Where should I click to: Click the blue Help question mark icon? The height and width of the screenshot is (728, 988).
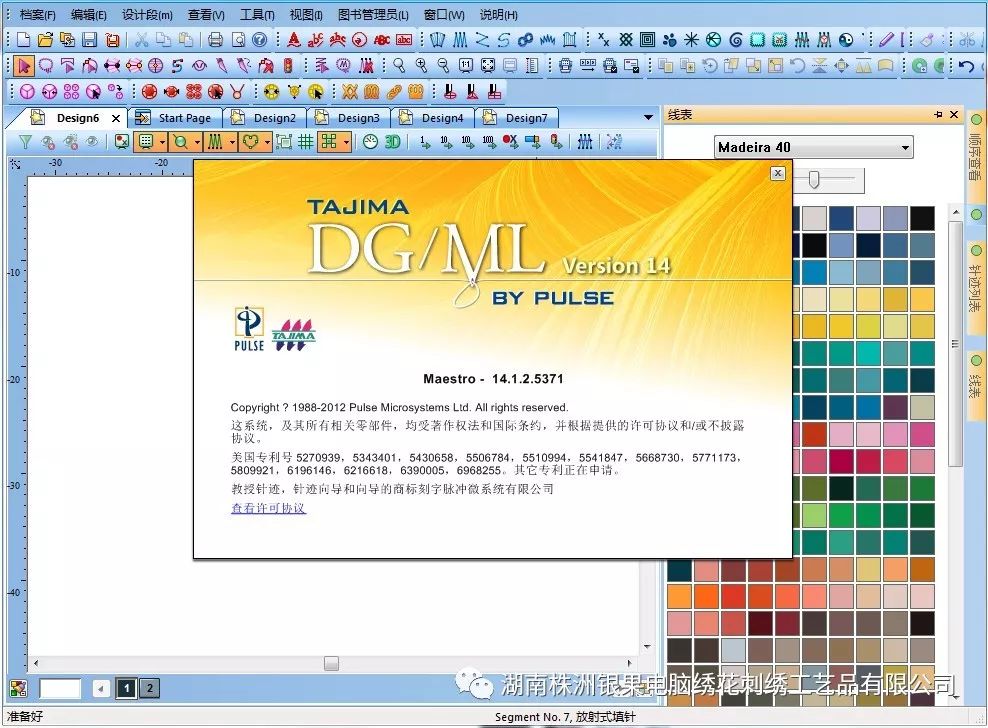(x=260, y=40)
